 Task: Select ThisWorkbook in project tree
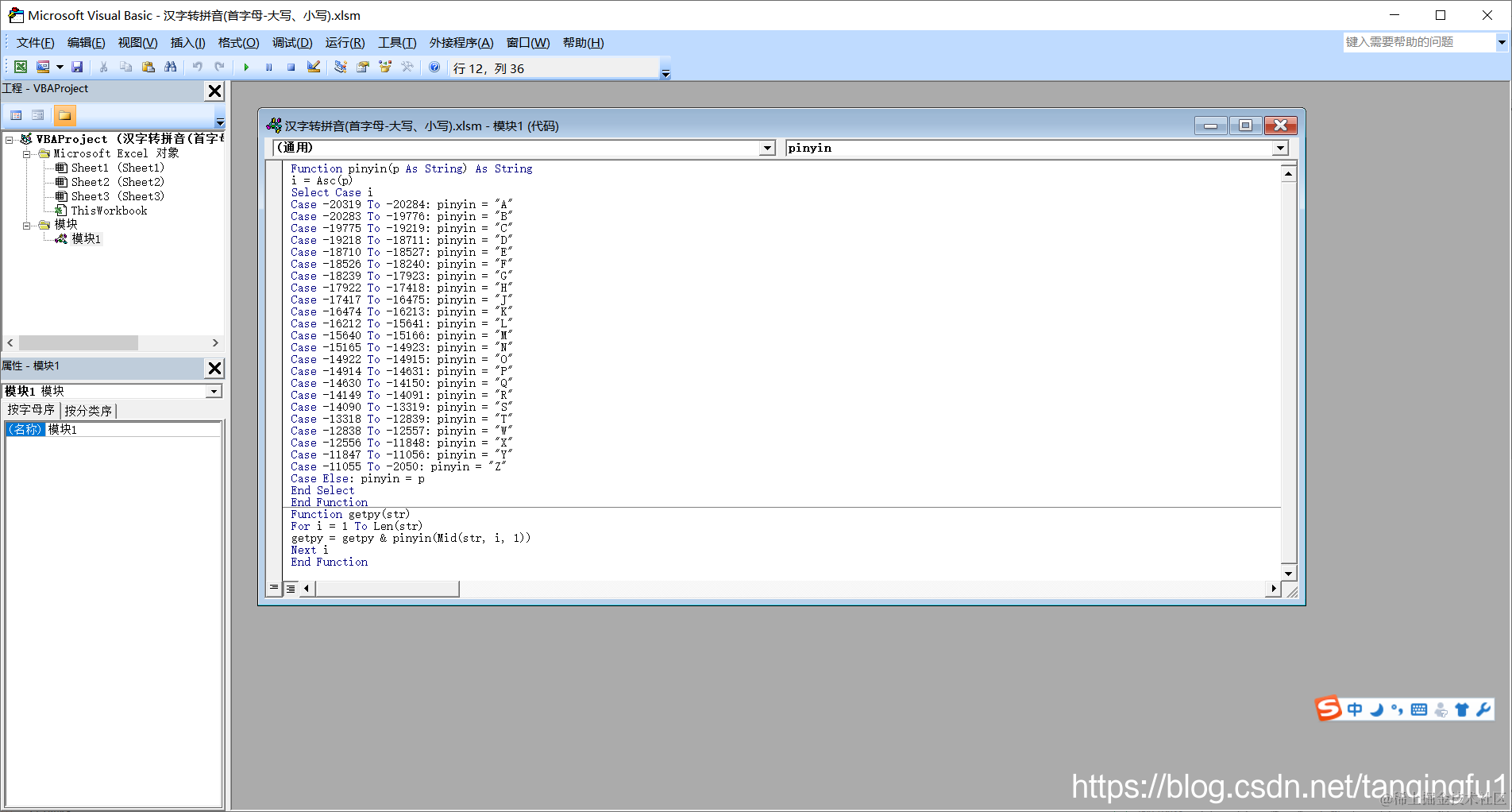pyautogui.click(x=109, y=211)
